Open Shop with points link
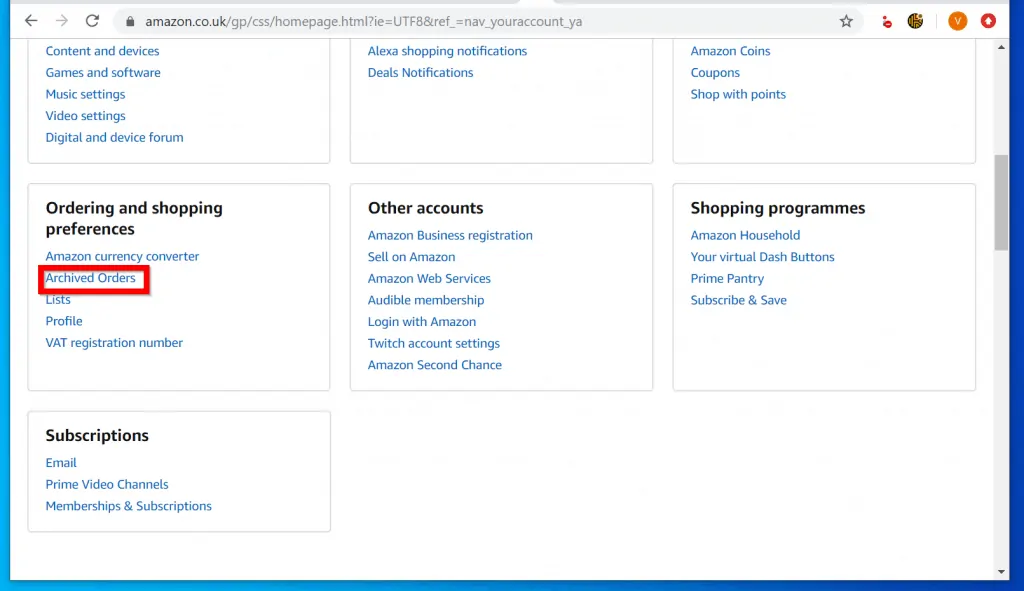The height and width of the screenshot is (591, 1024). click(738, 94)
